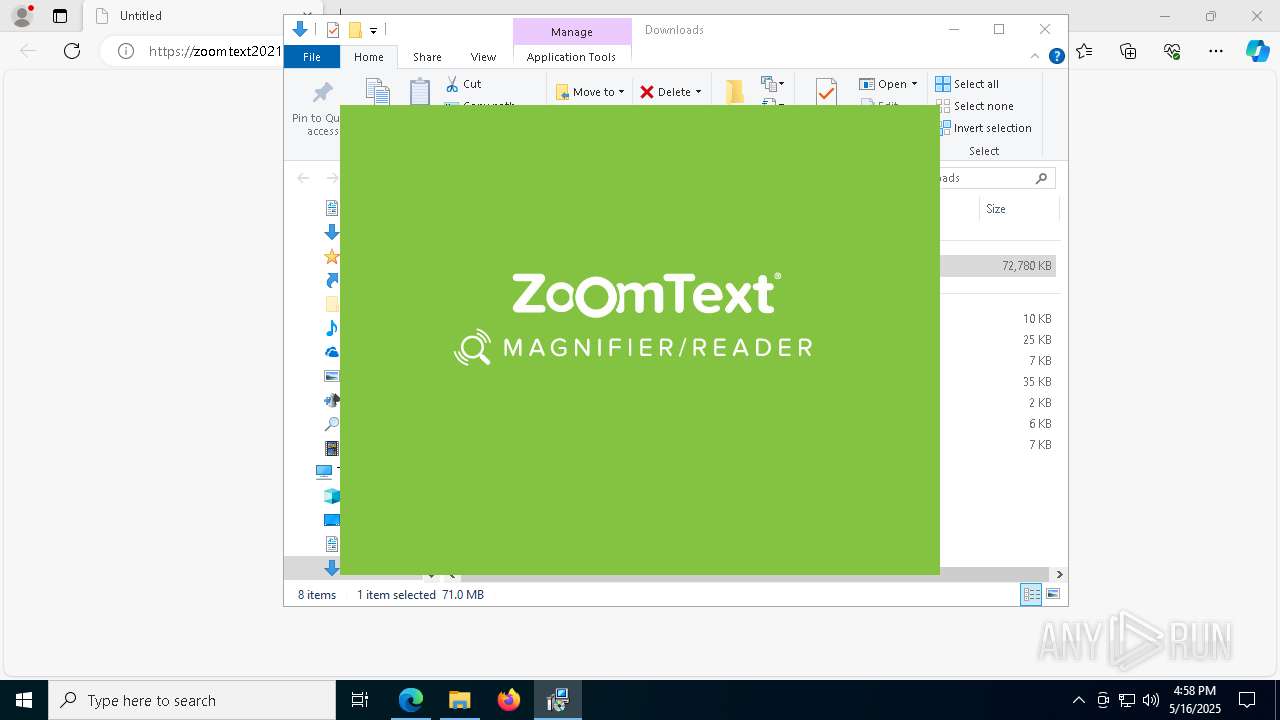Click the Edge Collections icon
This screenshot has height=720, width=1280.
(1128, 51)
